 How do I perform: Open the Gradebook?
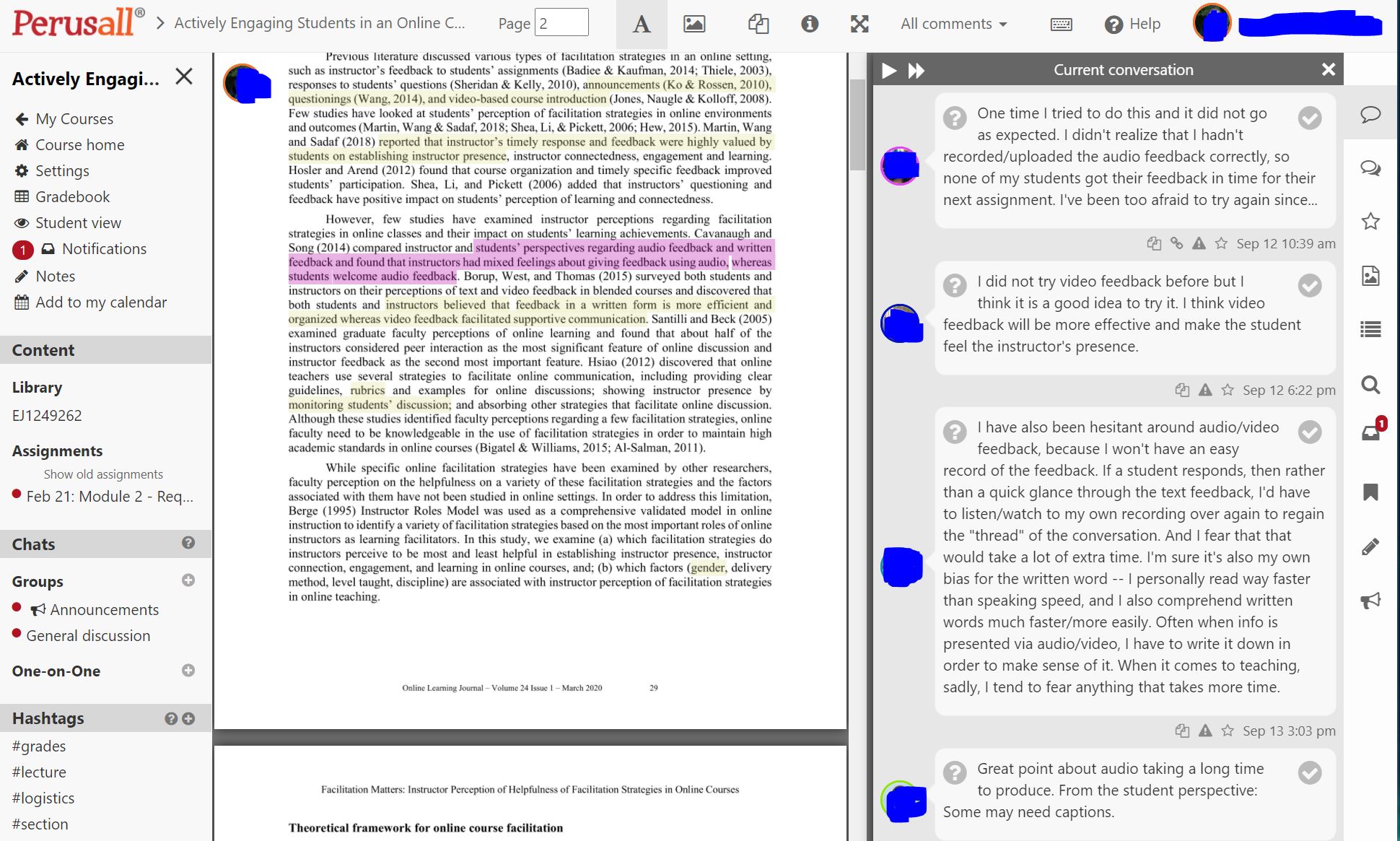coord(71,196)
